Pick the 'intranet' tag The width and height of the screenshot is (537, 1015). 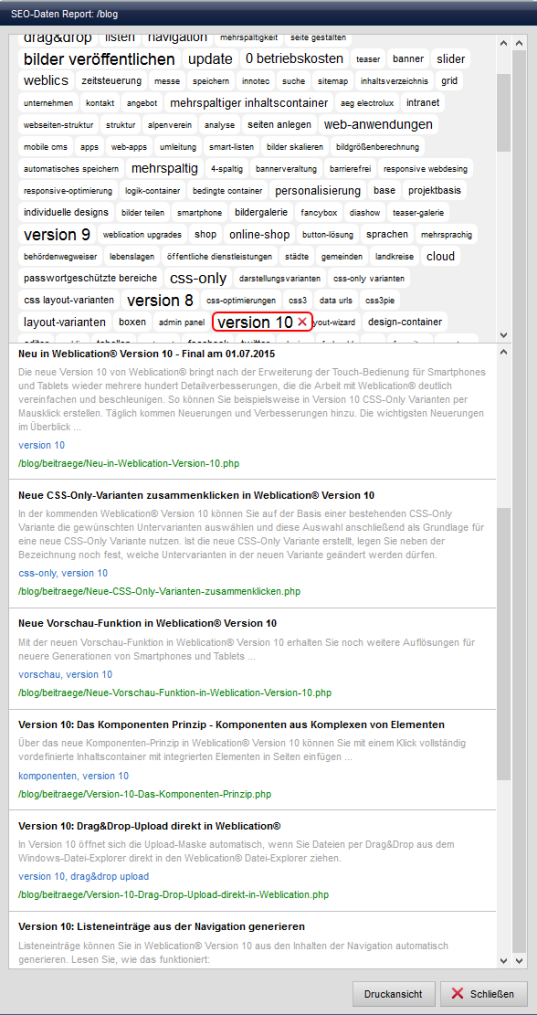pos(423,103)
